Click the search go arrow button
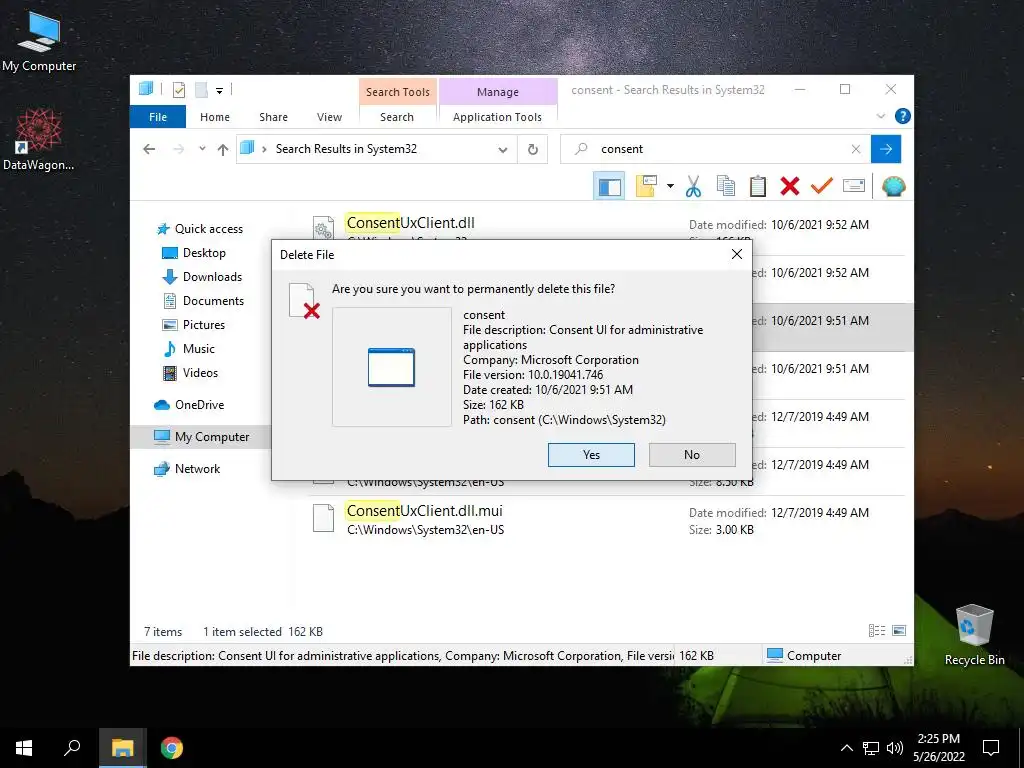Viewport: 1024px width, 768px height. click(886, 149)
